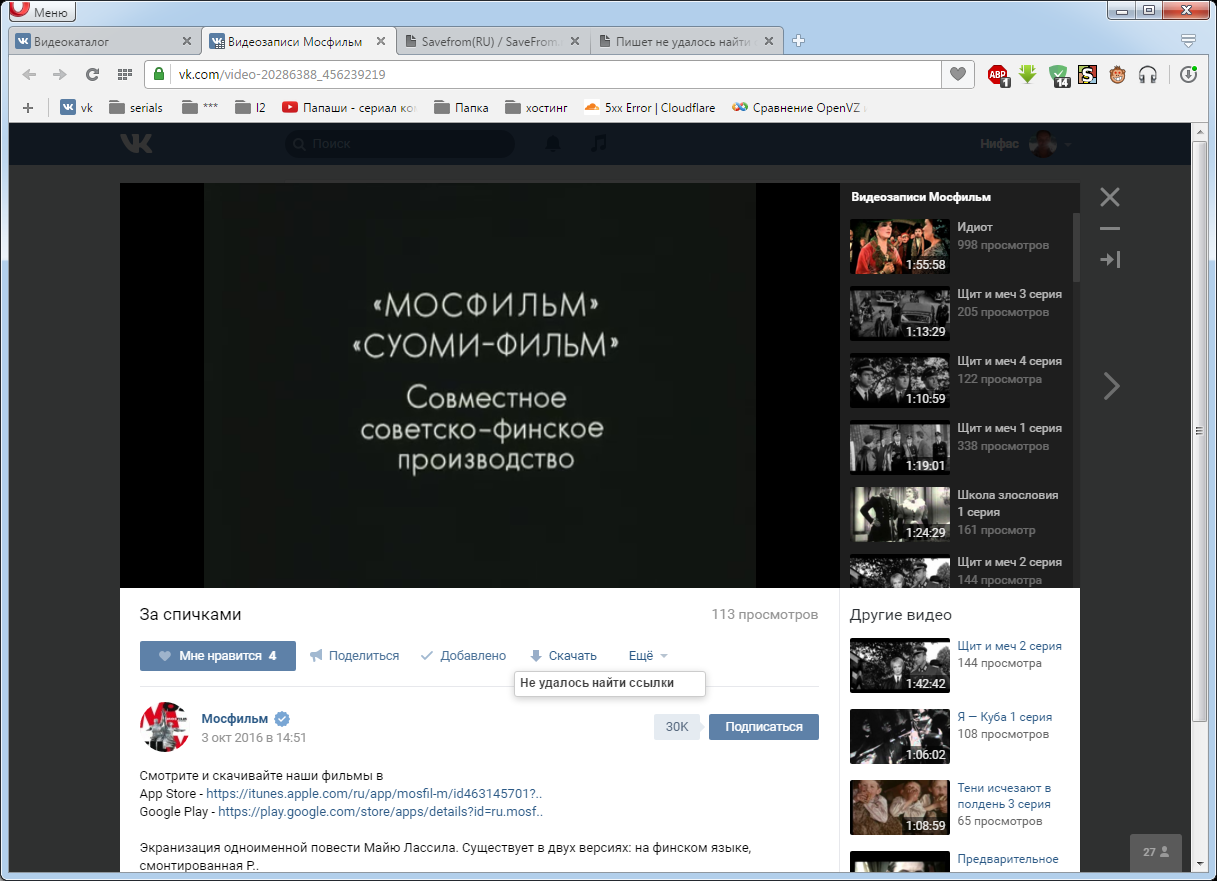This screenshot has width=1217, height=881.
Task: Open the Идиот video thumbnail
Action: (899, 246)
